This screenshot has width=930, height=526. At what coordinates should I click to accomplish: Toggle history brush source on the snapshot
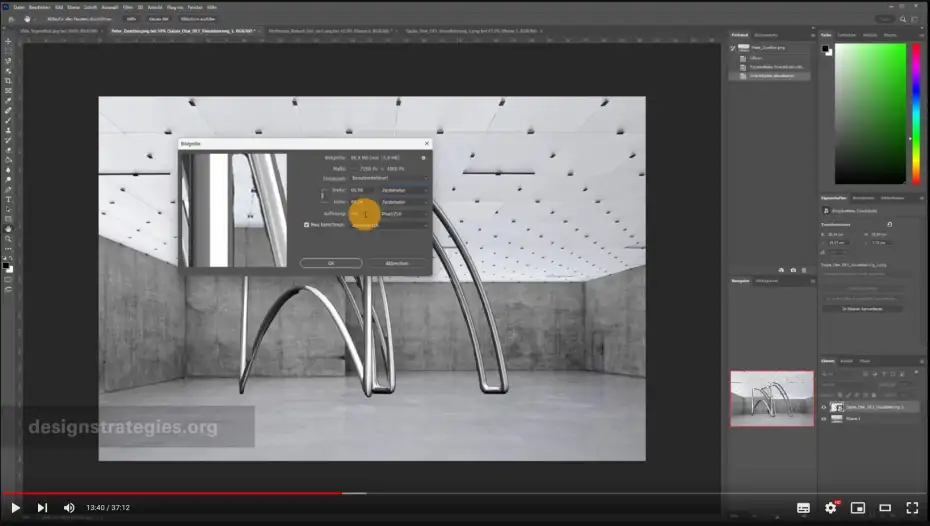[733, 48]
